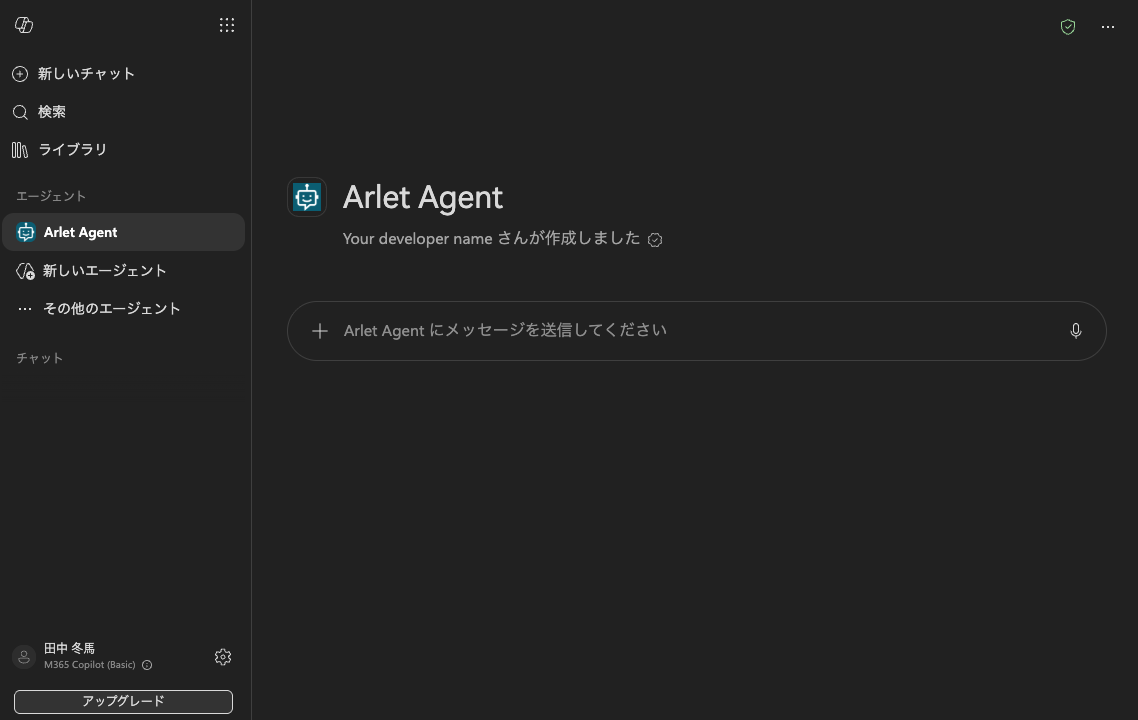Focus the Arlet Agent message input field
The height and width of the screenshot is (720, 1138).
pos(695,331)
